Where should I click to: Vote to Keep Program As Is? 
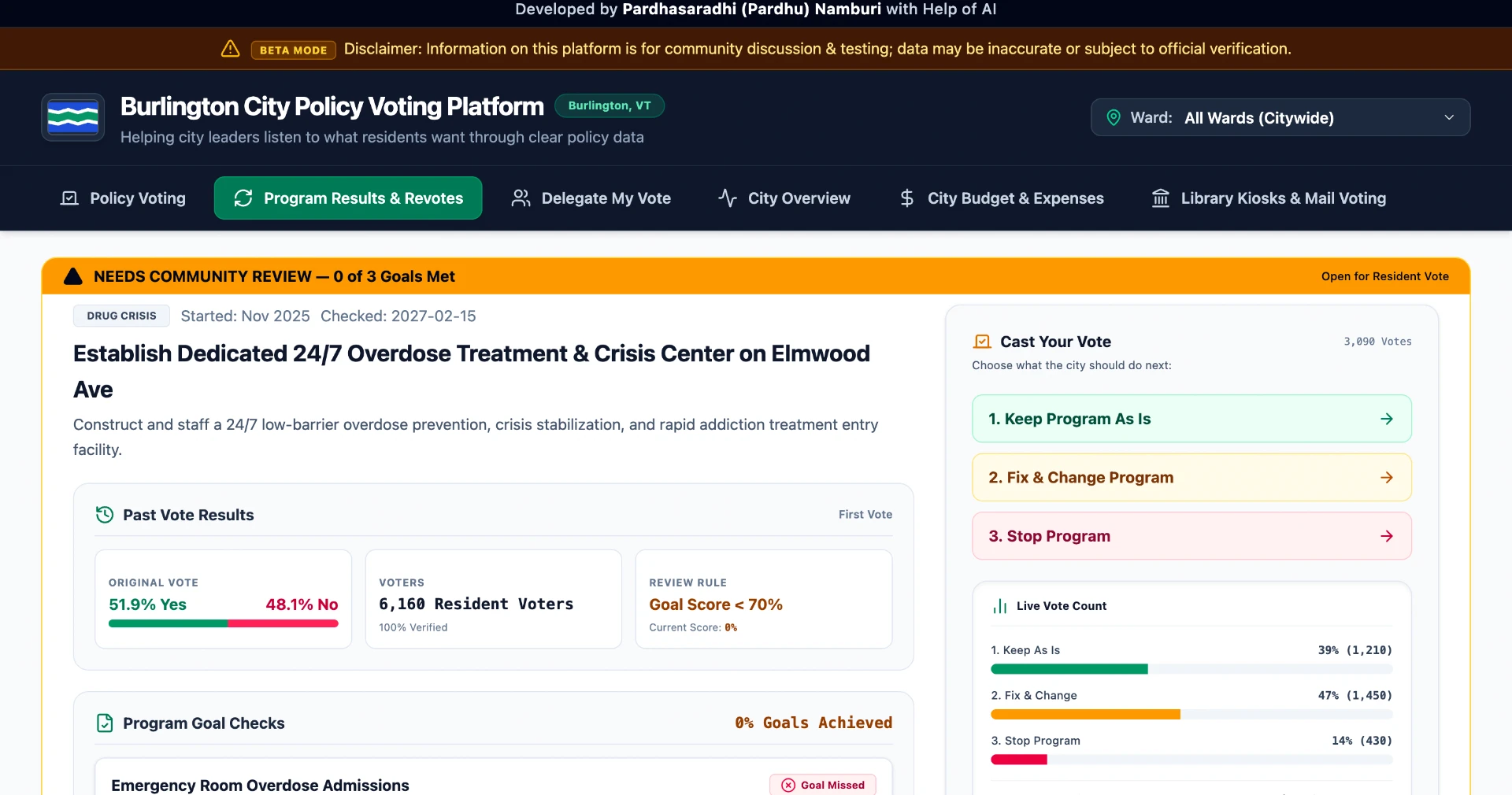pos(1191,419)
